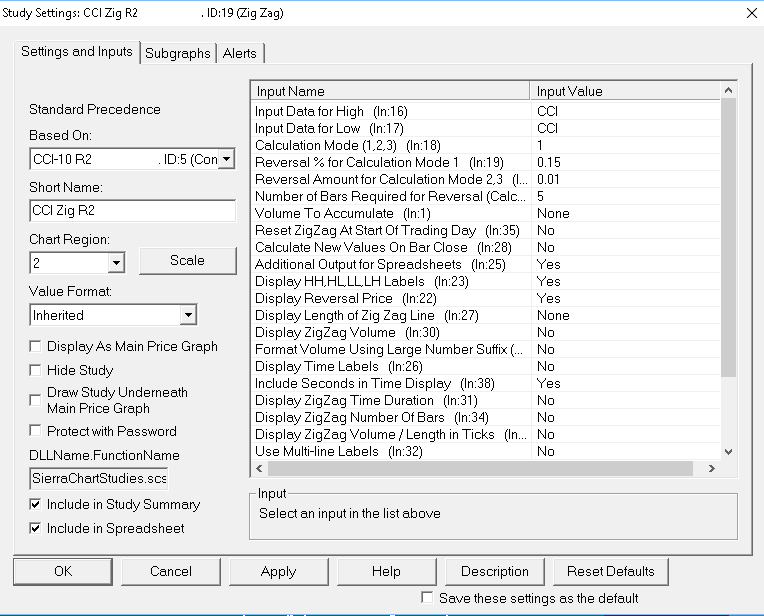Check Save these settings as the default
This screenshot has height=616, width=764.
(428, 598)
